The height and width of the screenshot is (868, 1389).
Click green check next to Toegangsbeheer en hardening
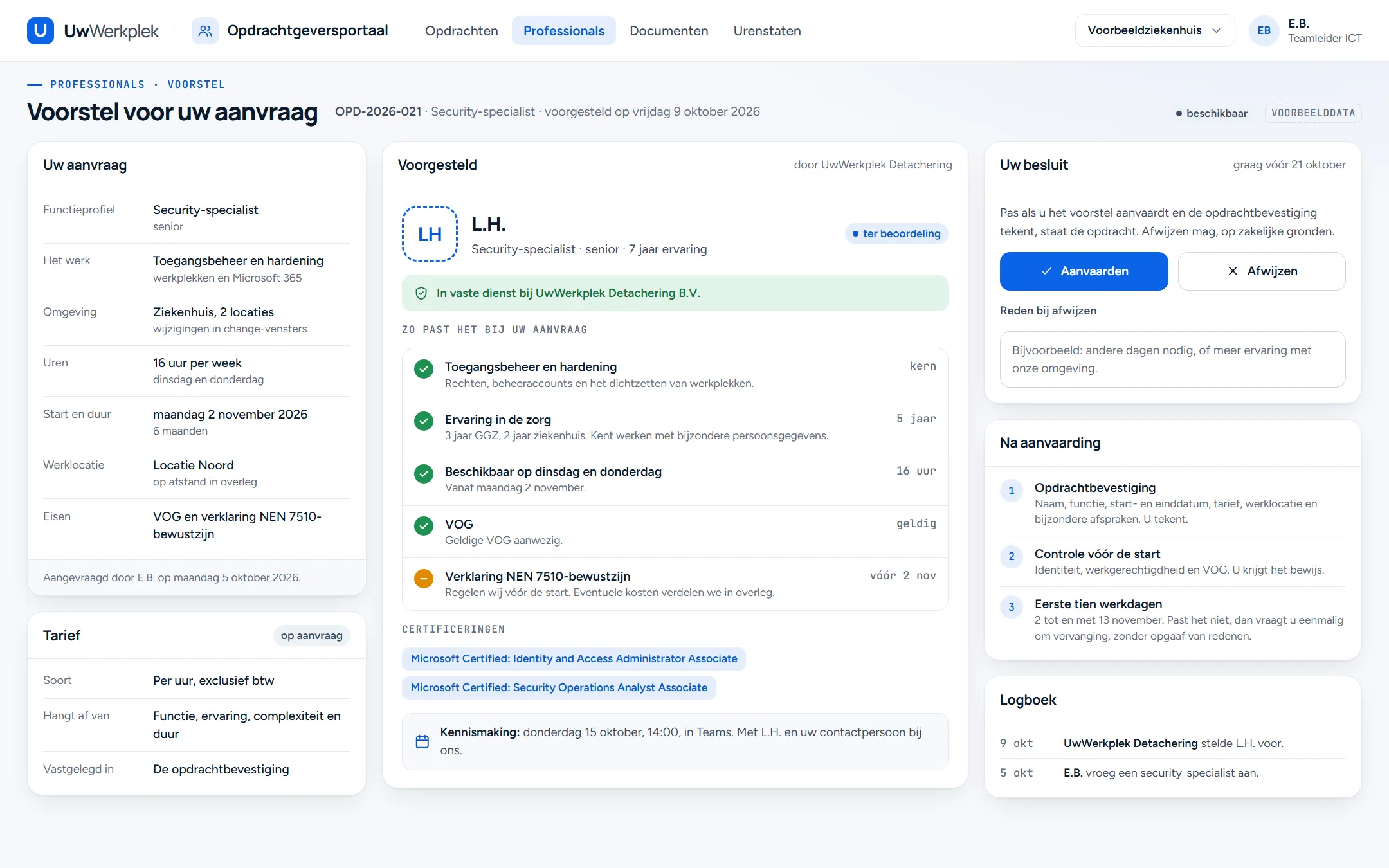[424, 369]
